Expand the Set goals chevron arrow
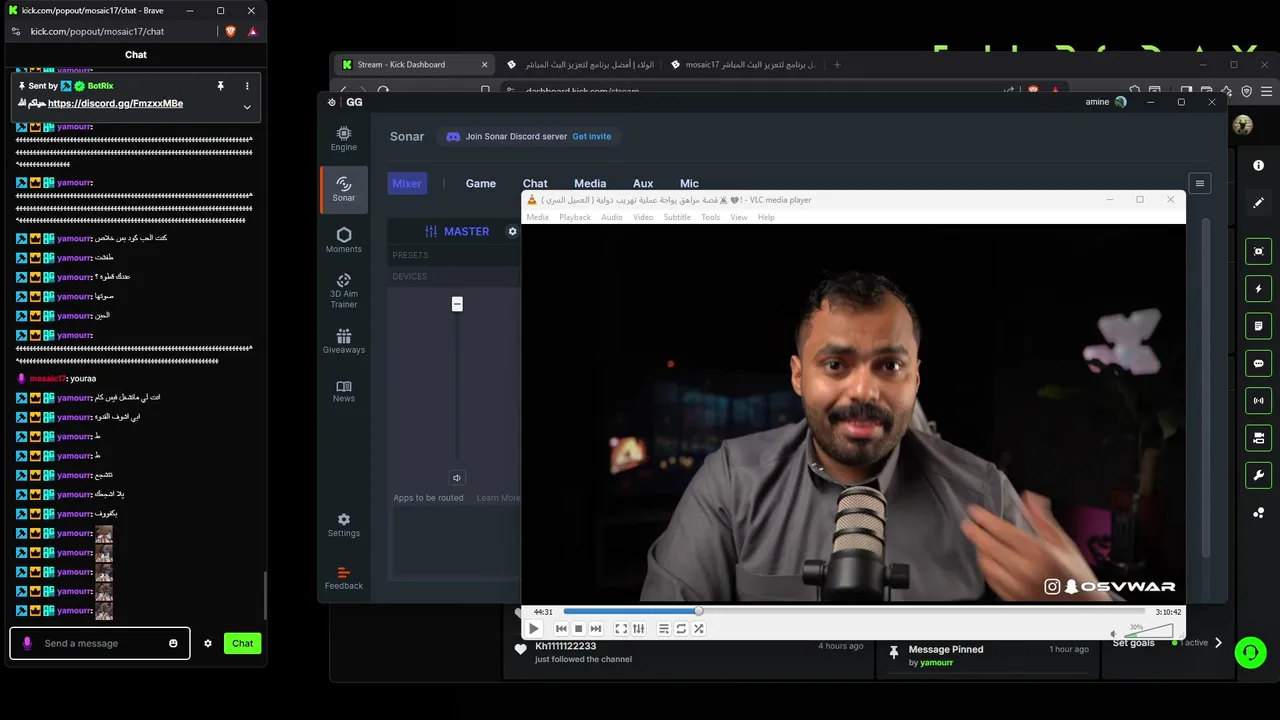 pyautogui.click(x=1218, y=643)
